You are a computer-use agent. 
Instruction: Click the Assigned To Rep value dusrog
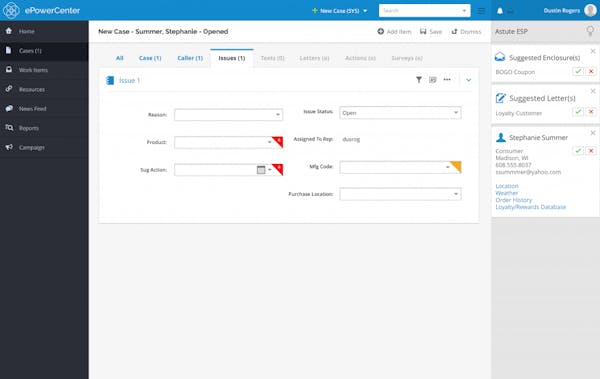(351, 139)
